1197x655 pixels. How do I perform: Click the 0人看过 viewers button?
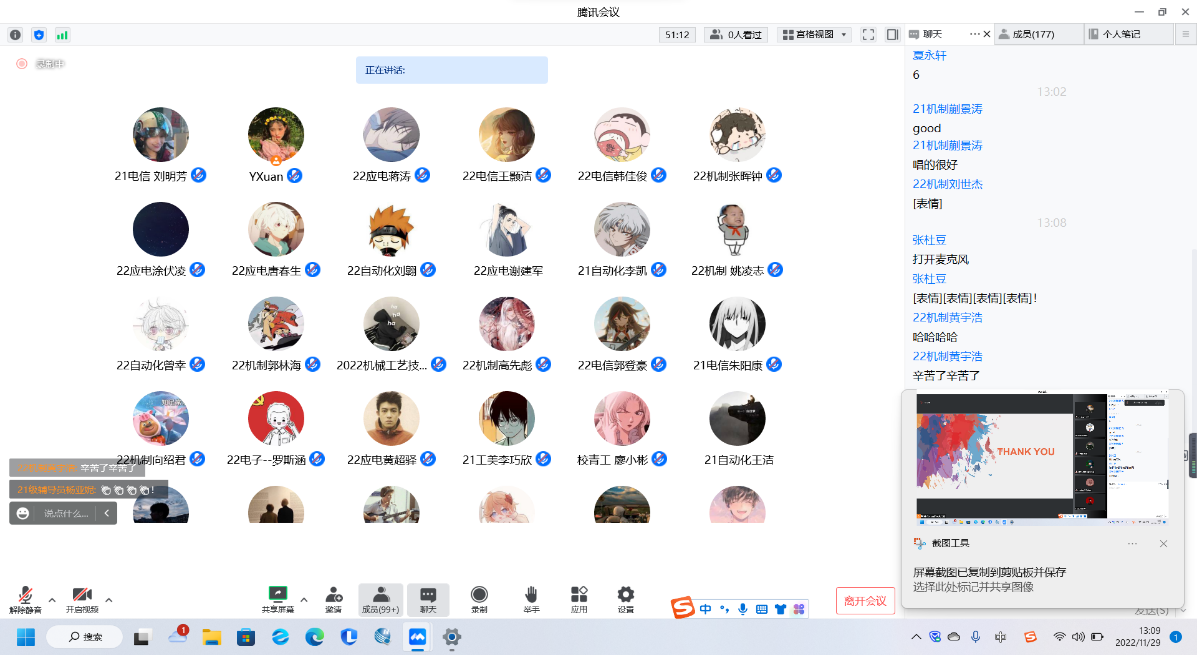(735, 34)
